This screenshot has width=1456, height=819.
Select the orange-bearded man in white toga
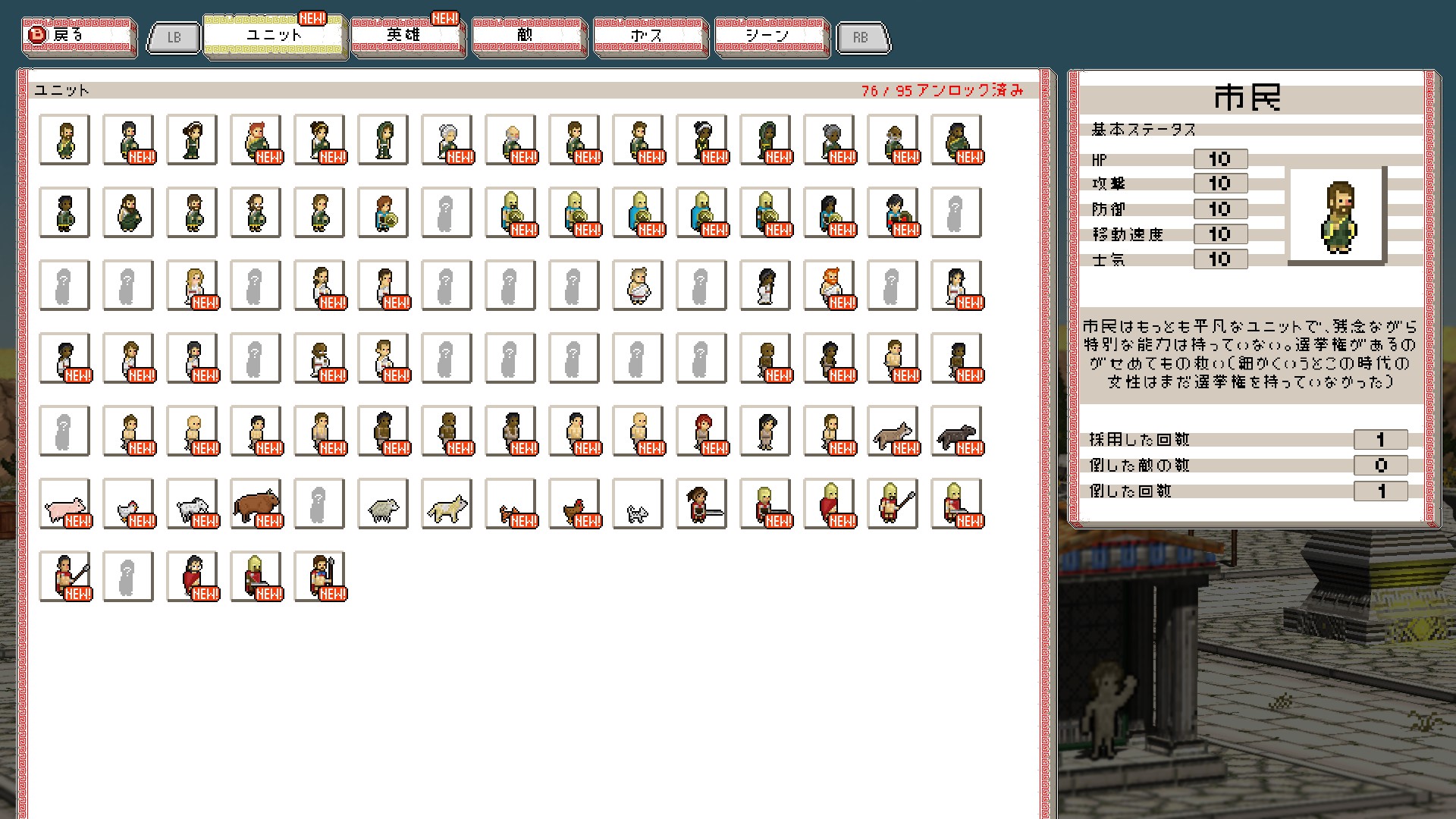coord(828,285)
